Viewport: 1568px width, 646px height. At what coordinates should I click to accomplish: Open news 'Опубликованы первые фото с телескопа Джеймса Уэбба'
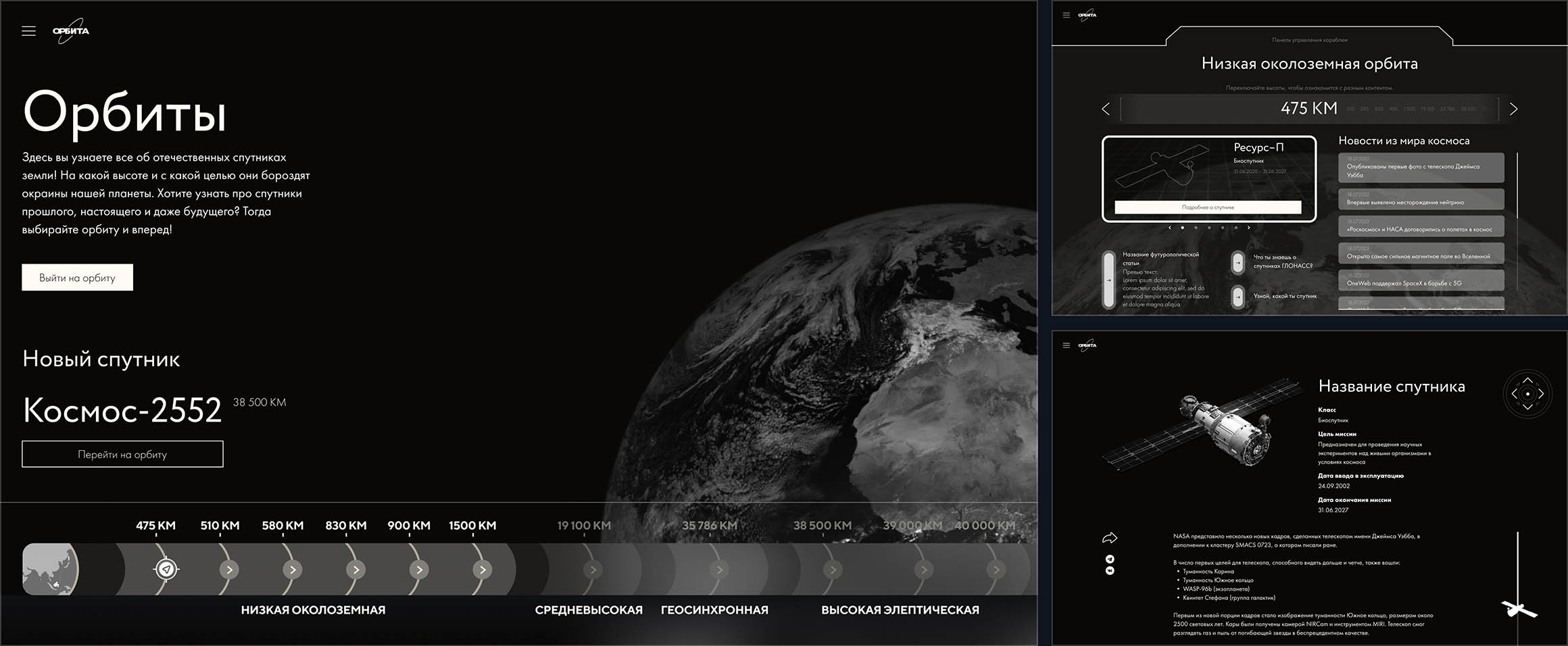(1421, 168)
